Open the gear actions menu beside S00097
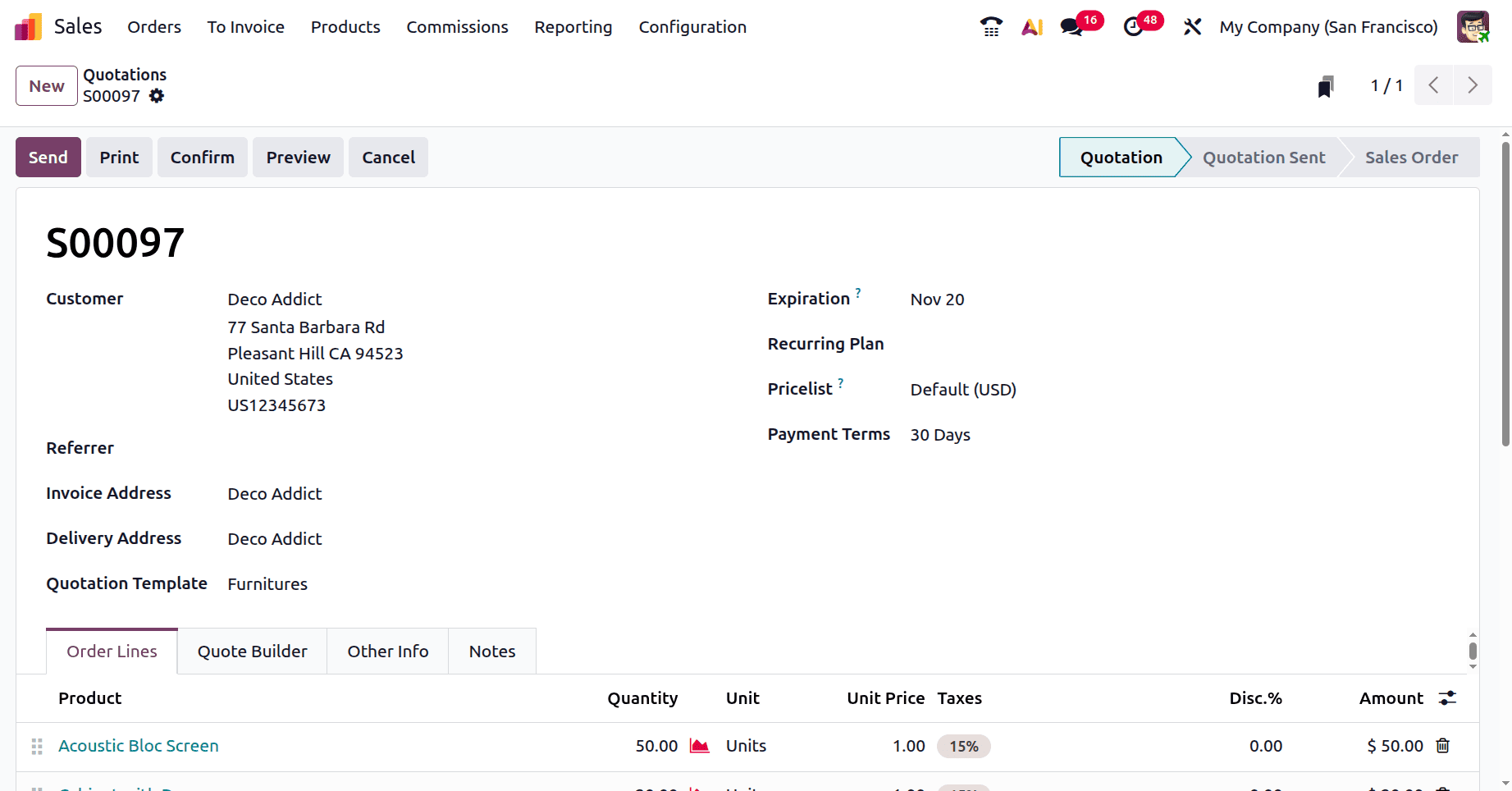The image size is (1512, 791). point(157,96)
